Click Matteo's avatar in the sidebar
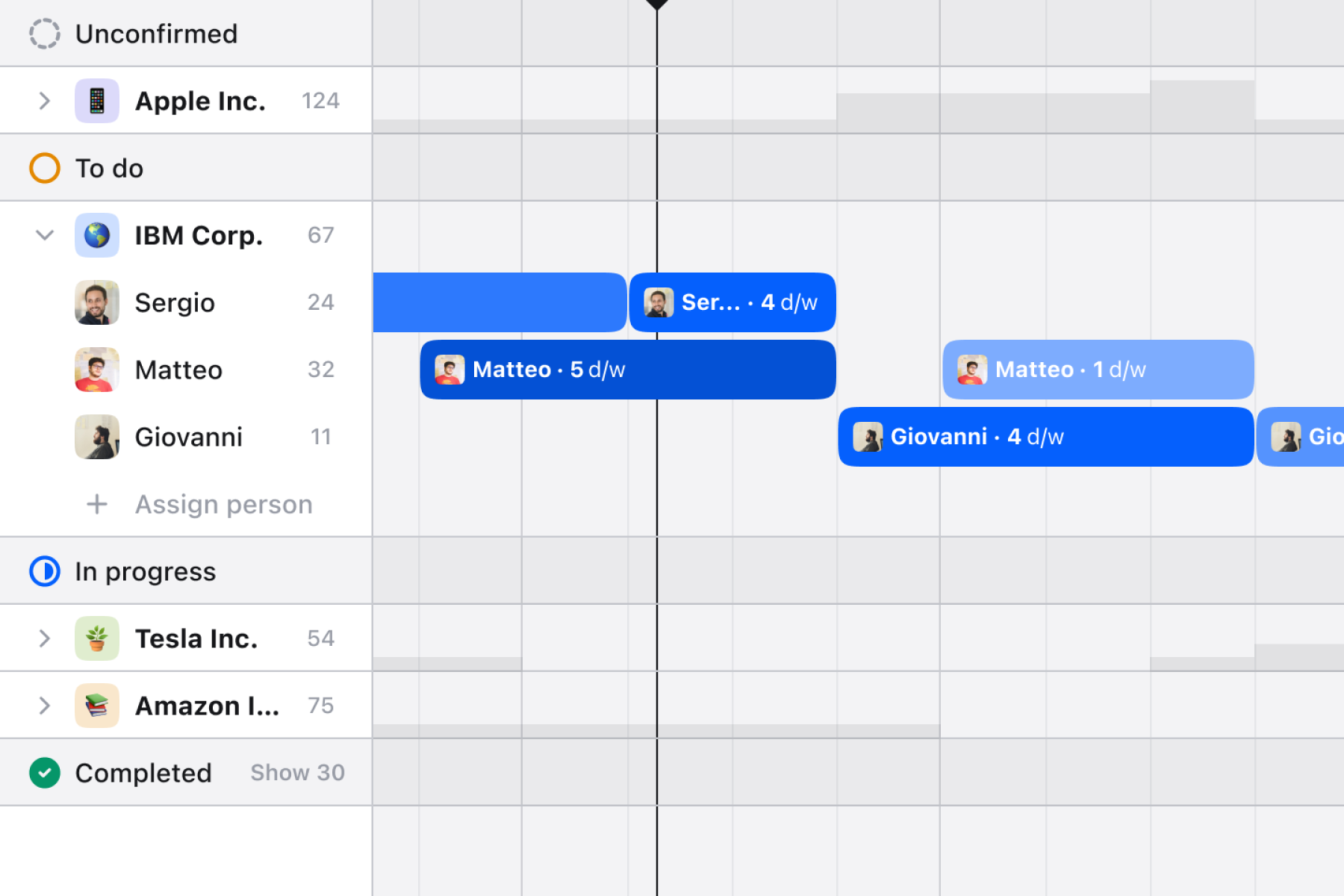 point(97,370)
